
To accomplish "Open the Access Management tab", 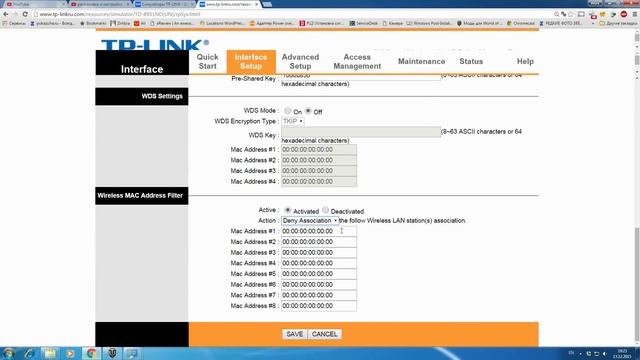I will [357, 62].
